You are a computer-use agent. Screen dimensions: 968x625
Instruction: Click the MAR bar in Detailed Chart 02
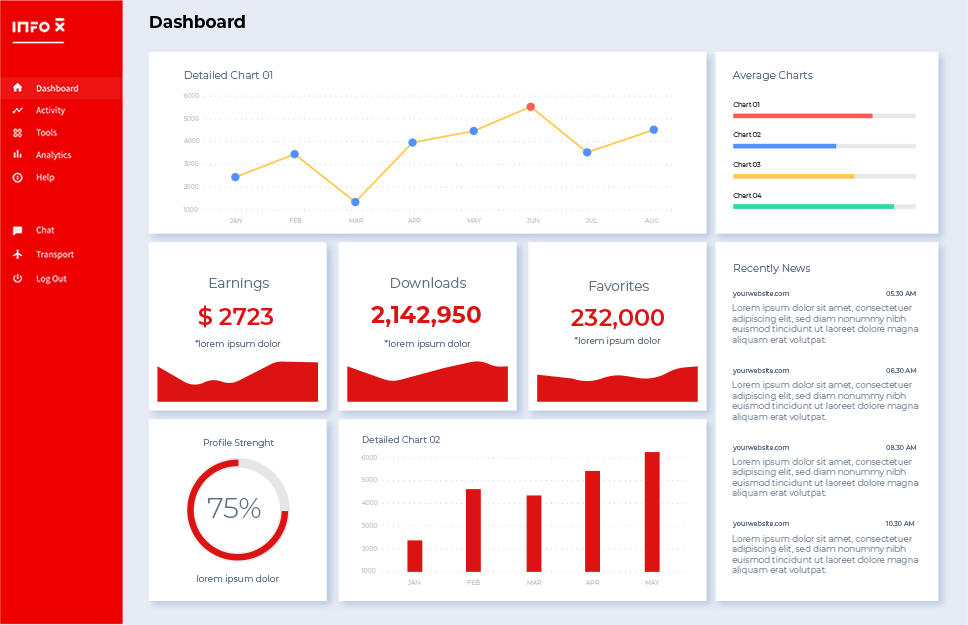534,534
